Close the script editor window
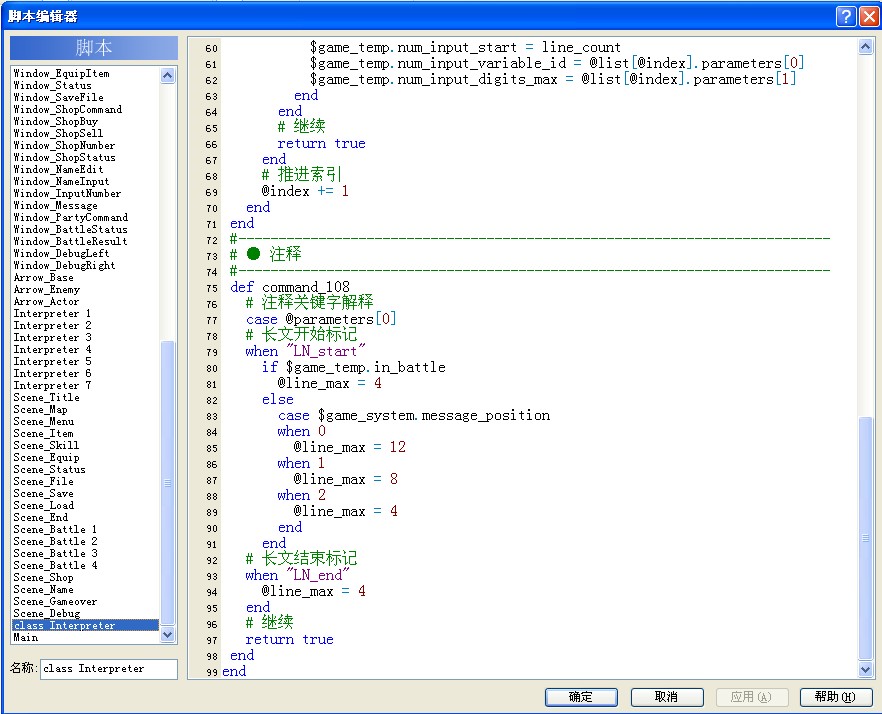Screen dimensions: 882x714 click(869, 16)
